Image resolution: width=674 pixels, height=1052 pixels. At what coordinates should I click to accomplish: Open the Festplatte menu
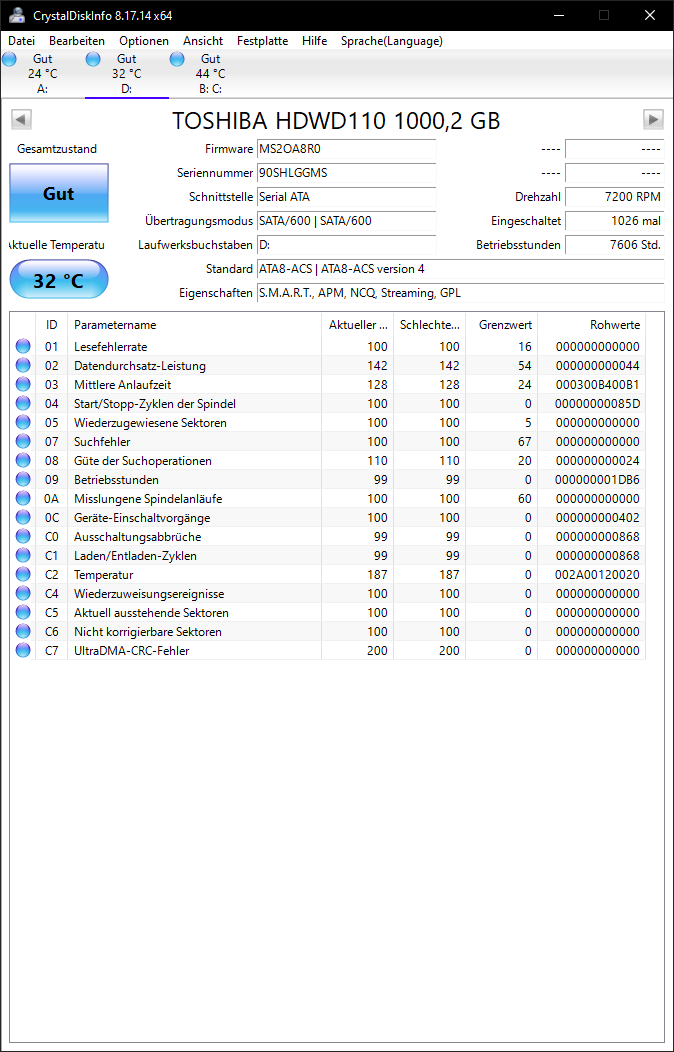(x=262, y=41)
